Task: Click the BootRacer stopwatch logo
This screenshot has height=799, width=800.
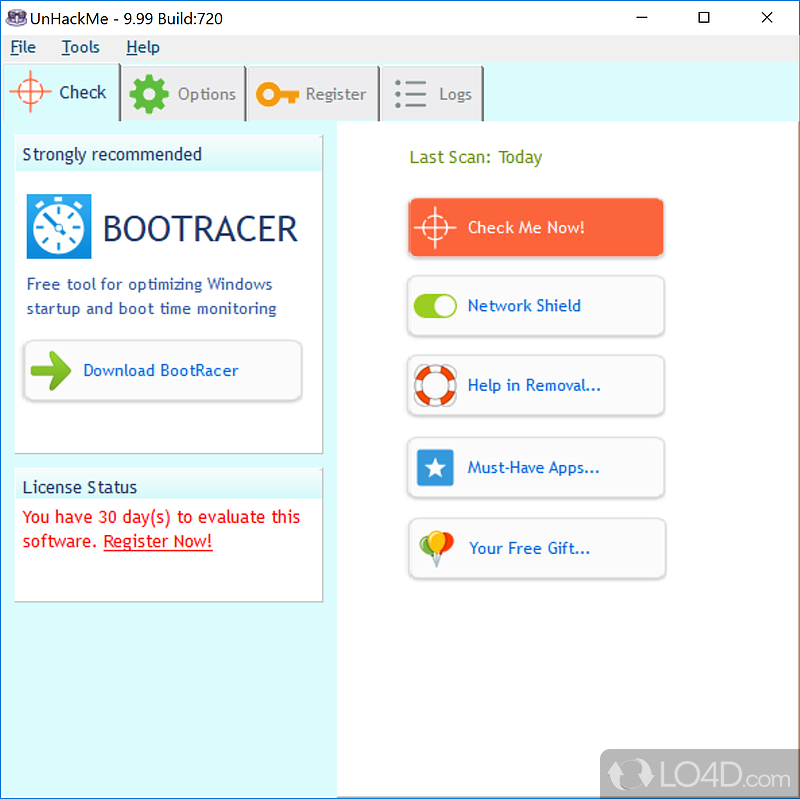Action: point(59,227)
